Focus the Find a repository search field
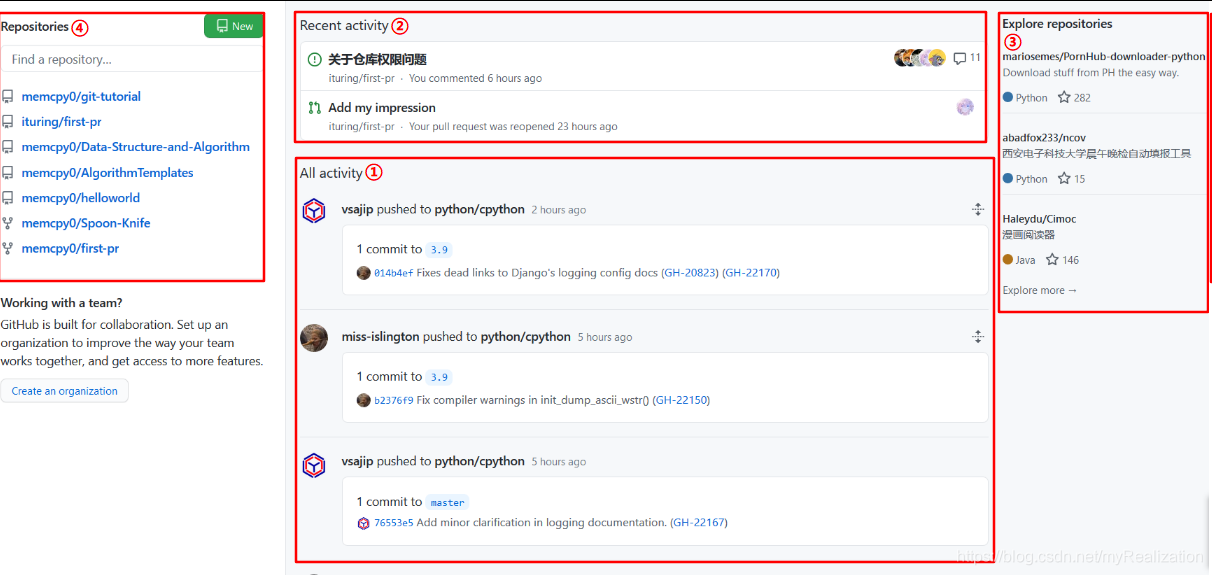The height and width of the screenshot is (575, 1212). point(131,59)
